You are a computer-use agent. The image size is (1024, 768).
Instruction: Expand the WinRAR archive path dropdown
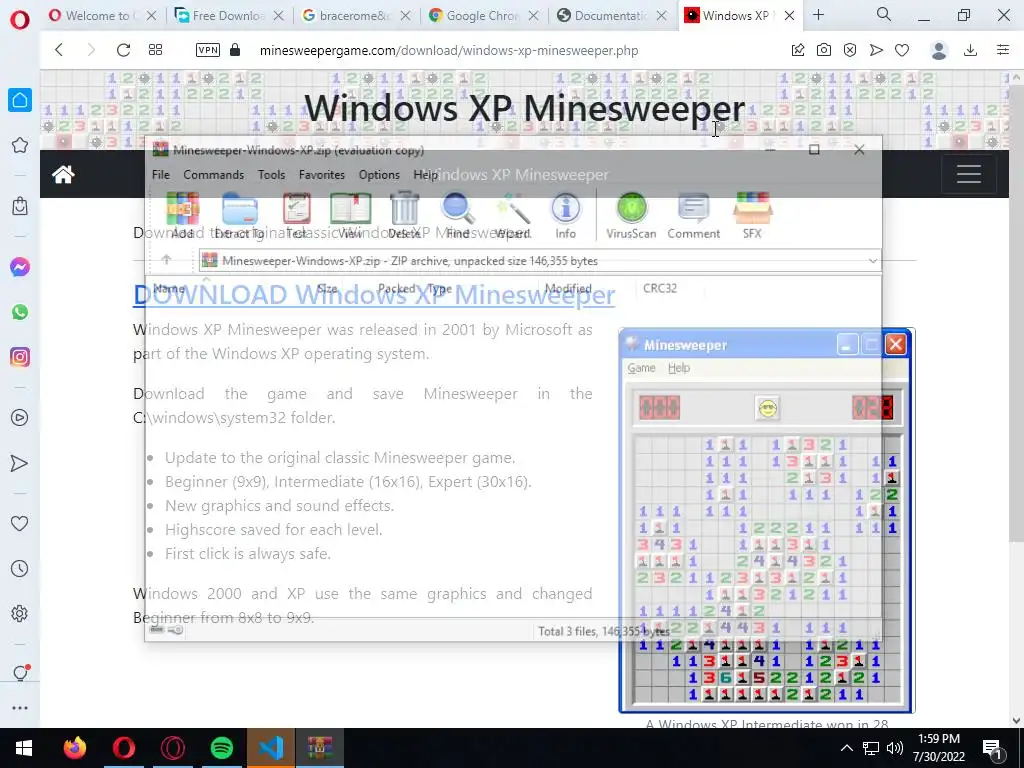[x=872, y=261]
